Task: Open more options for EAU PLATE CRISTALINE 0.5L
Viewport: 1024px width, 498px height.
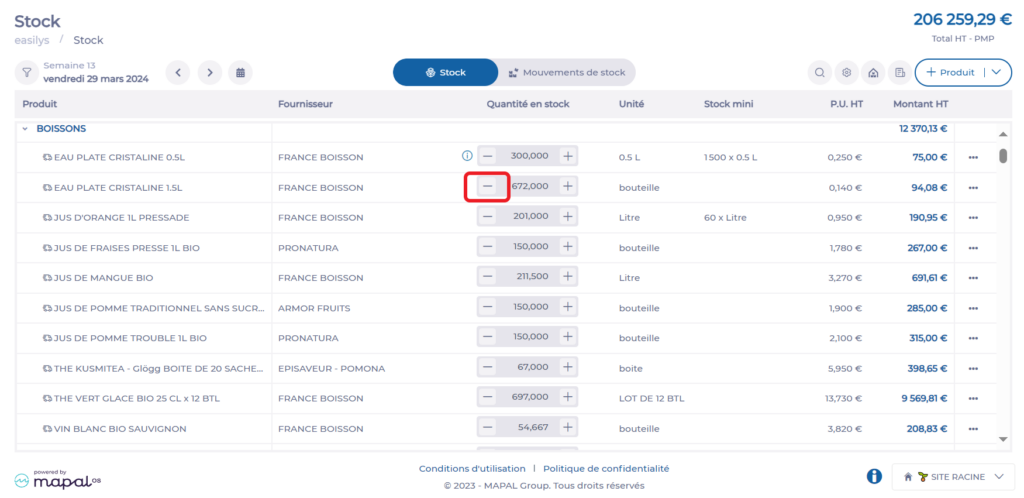Action: [x=973, y=157]
